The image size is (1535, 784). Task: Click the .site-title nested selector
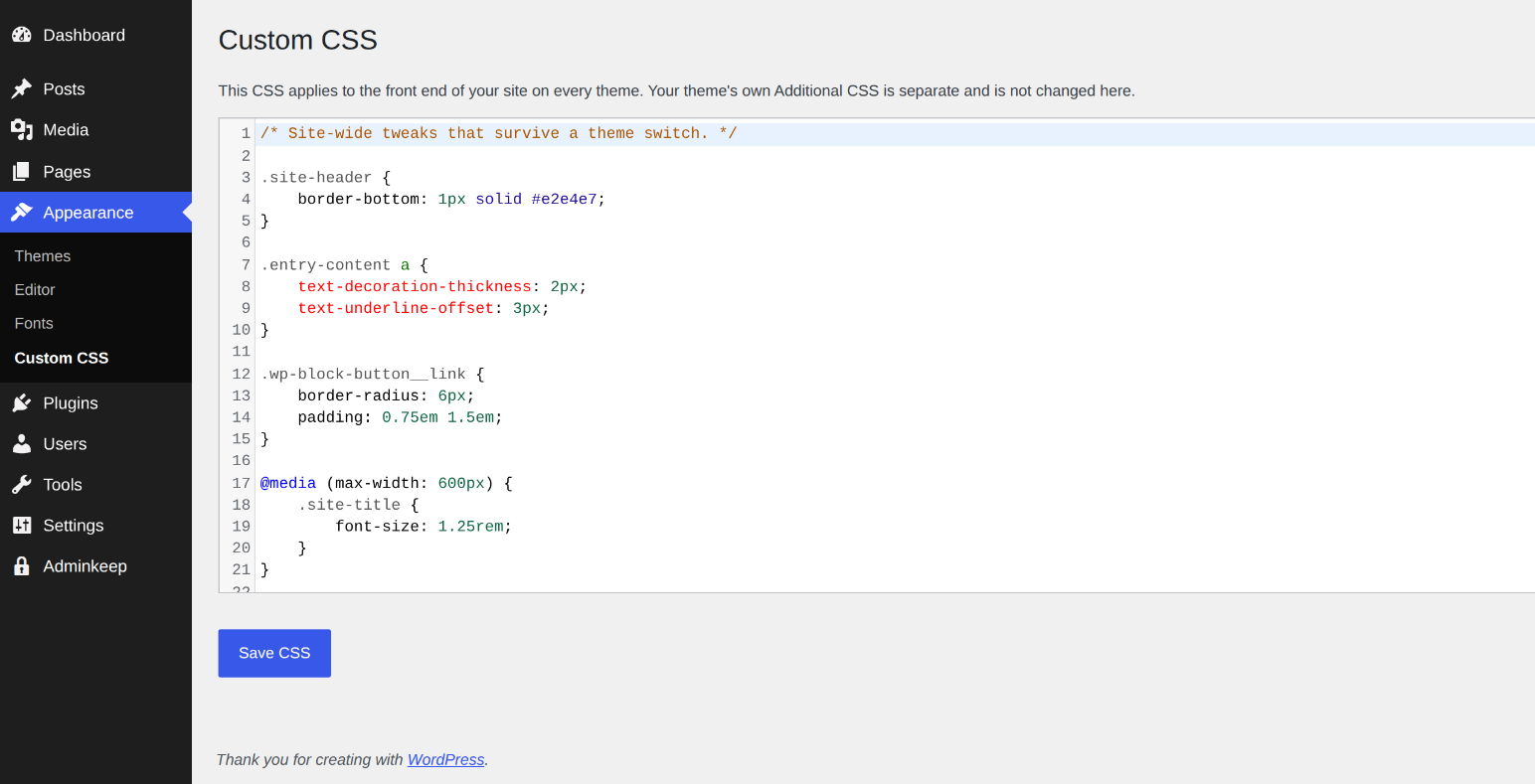[349, 505]
